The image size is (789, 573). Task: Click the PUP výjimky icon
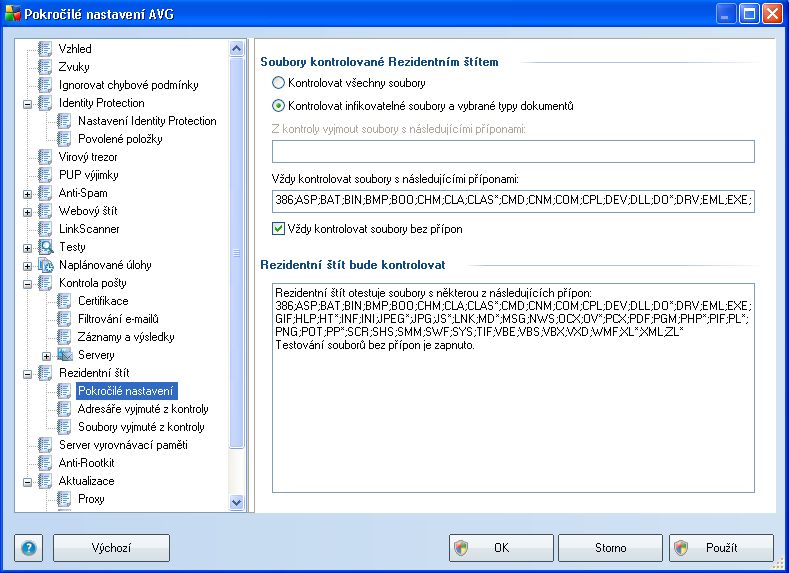45,175
